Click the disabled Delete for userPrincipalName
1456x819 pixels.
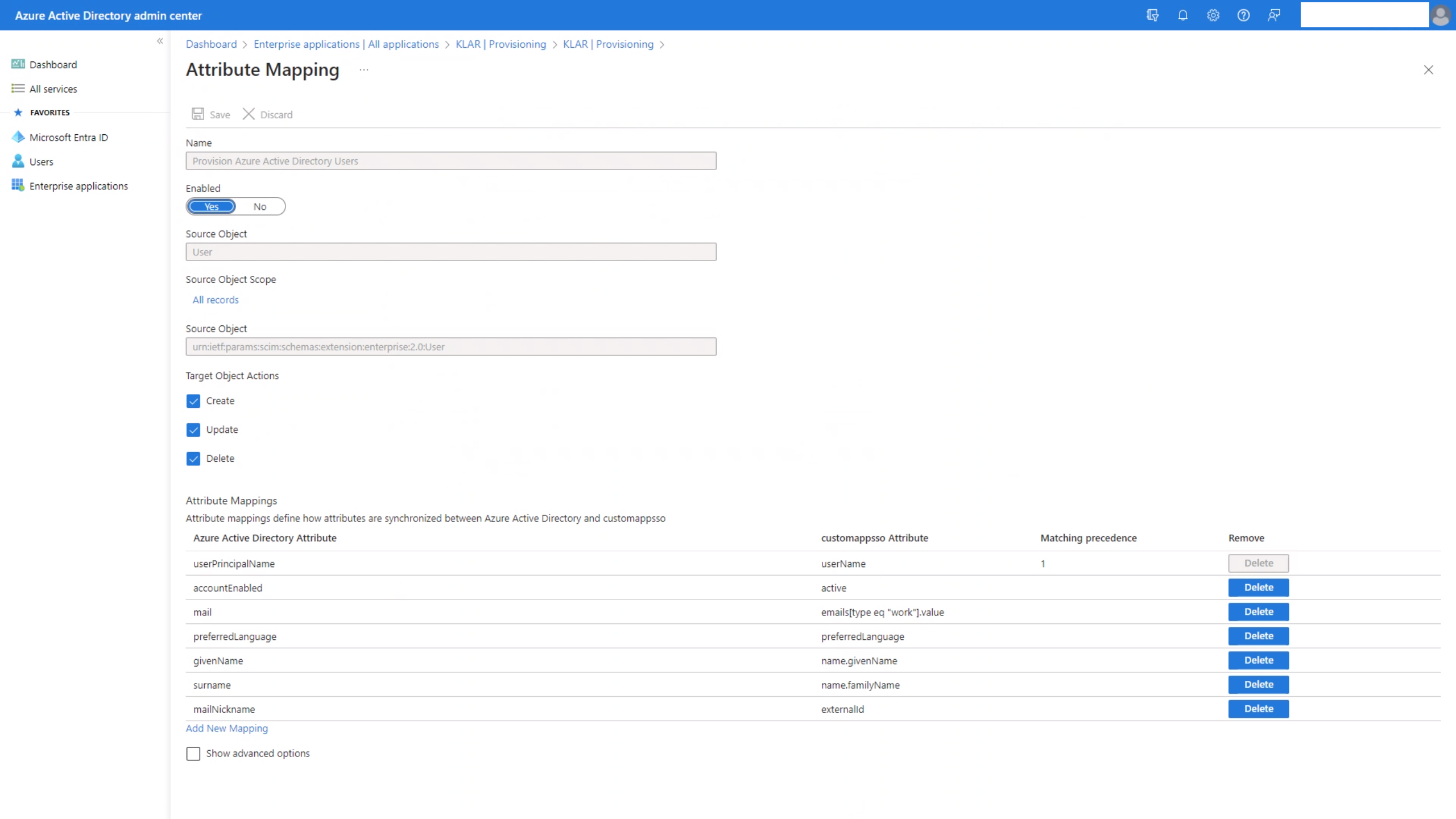coord(1259,563)
